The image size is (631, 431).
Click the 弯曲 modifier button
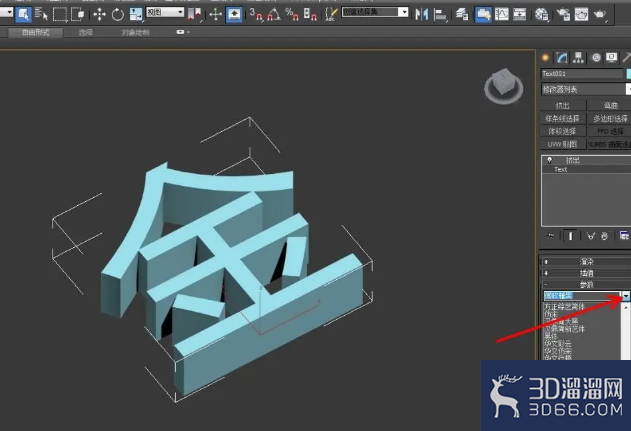(610, 106)
